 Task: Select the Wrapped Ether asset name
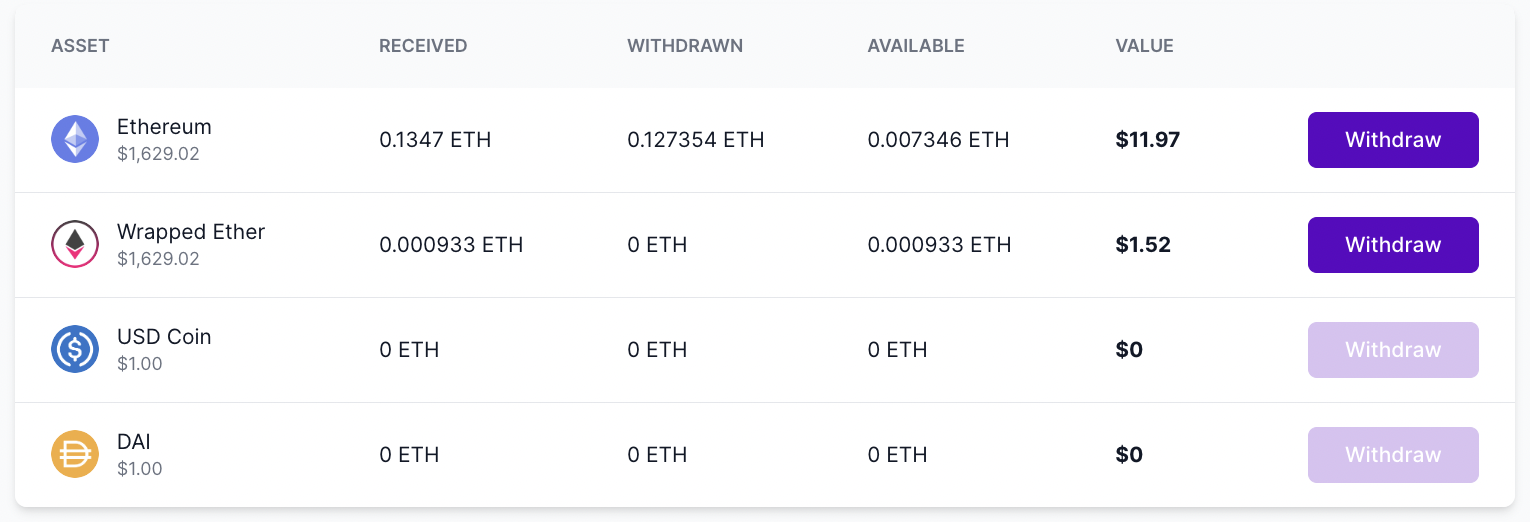click(191, 232)
